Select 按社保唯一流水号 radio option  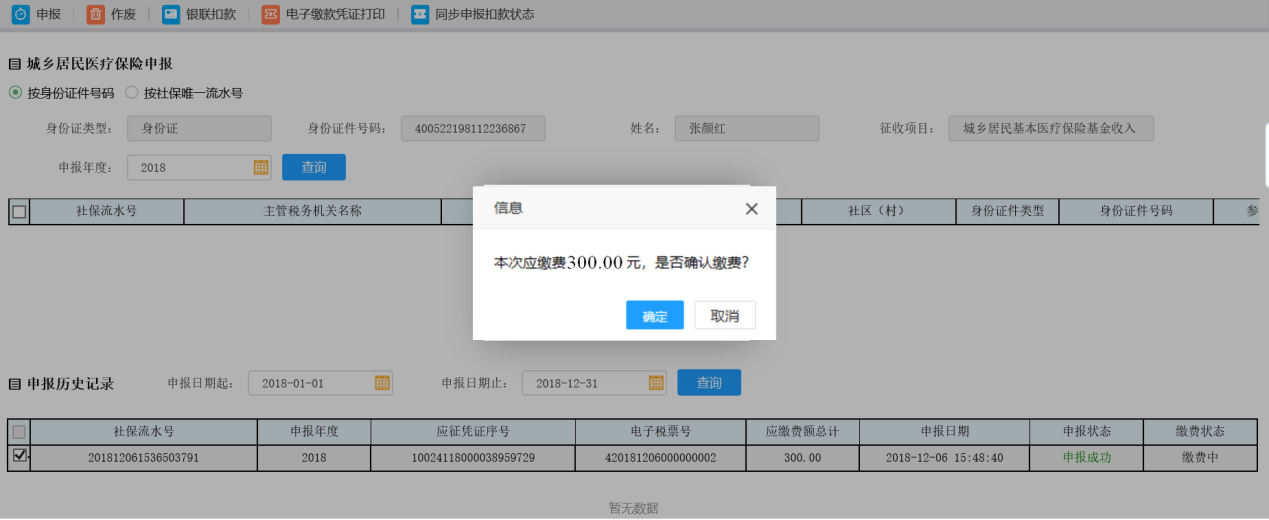[x=132, y=93]
